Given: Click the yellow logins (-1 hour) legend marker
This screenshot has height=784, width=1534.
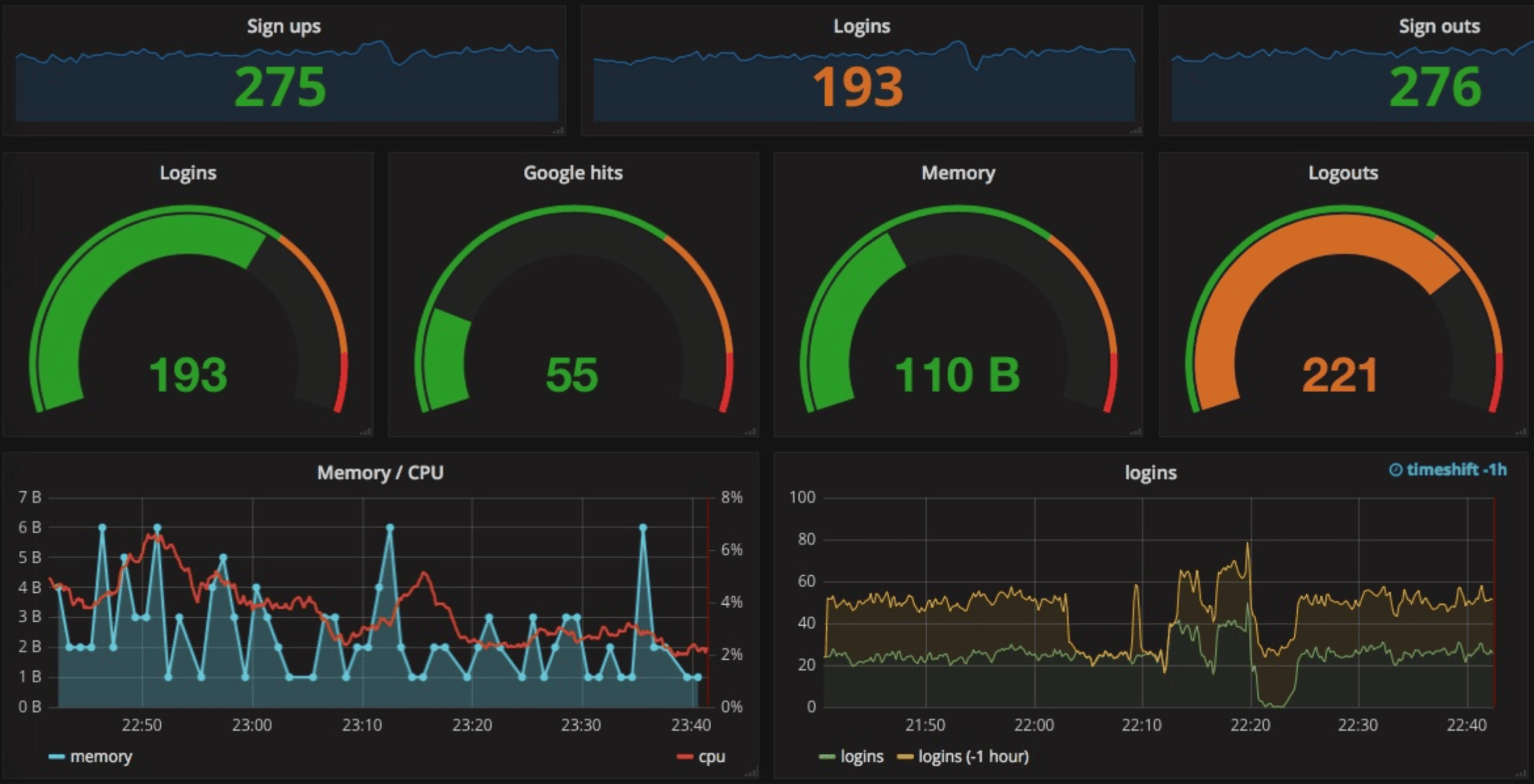Looking at the screenshot, I should [x=906, y=756].
